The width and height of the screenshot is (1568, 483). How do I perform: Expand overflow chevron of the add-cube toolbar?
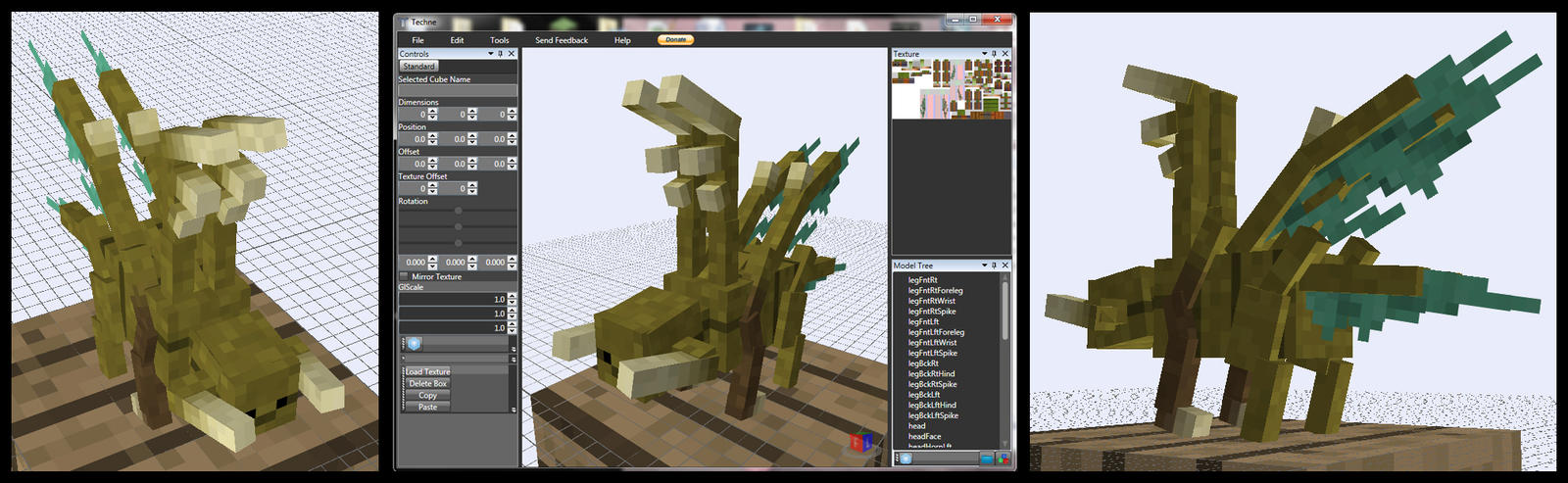(x=513, y=347)
